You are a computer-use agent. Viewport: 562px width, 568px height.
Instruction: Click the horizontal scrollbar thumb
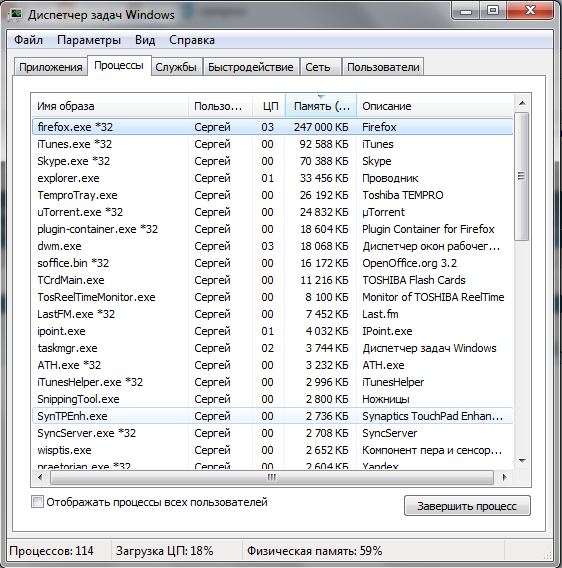tap(272, 478)
